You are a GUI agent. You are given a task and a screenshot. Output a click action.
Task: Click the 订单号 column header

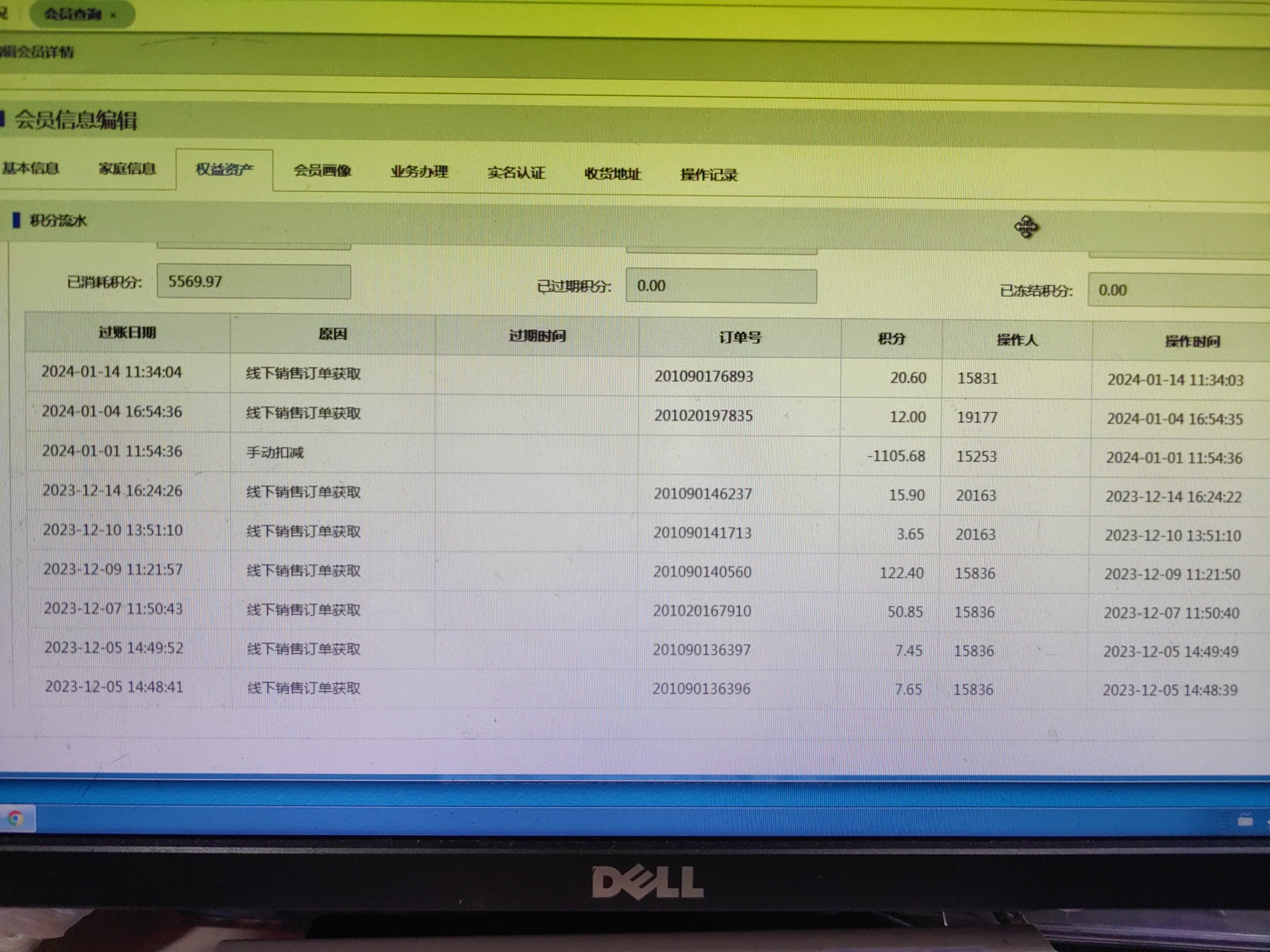coord(740,338)
